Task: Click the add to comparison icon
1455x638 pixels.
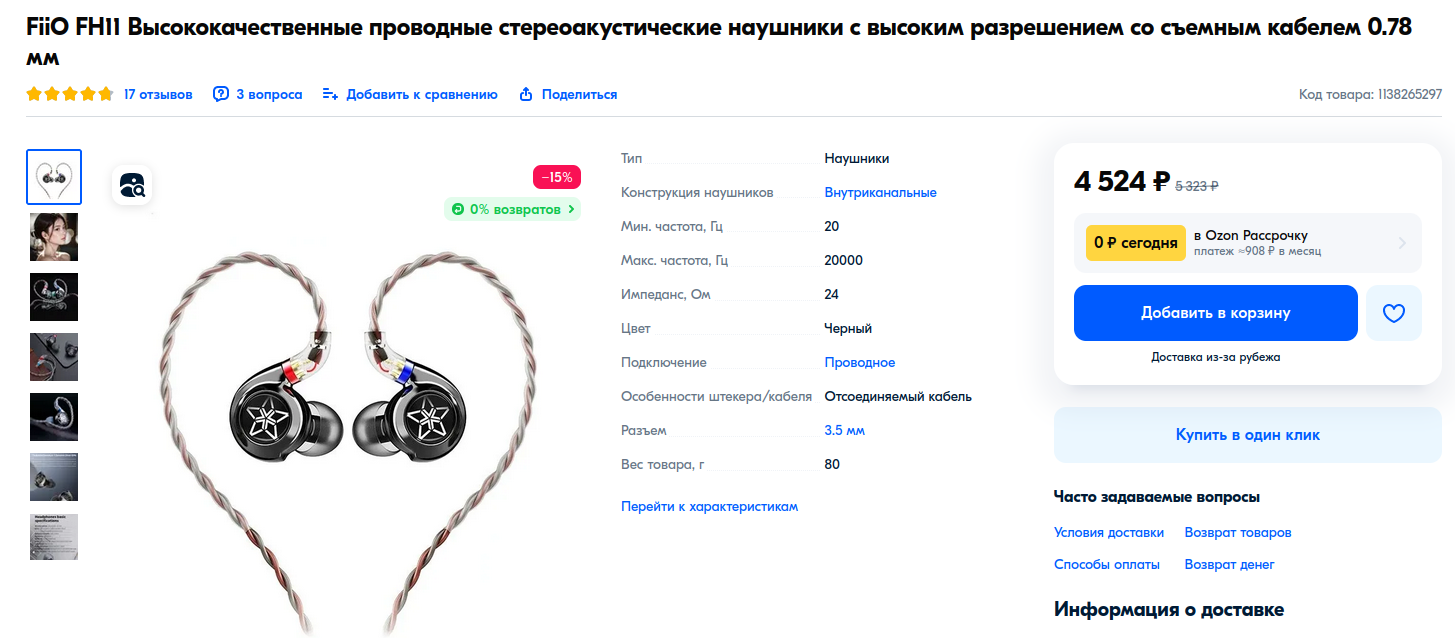Action: click(x=330, y=94)
